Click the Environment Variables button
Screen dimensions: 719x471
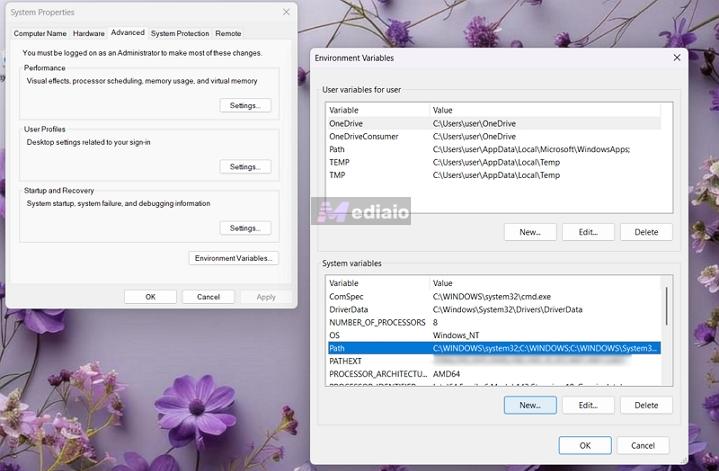tap(233, 258)
